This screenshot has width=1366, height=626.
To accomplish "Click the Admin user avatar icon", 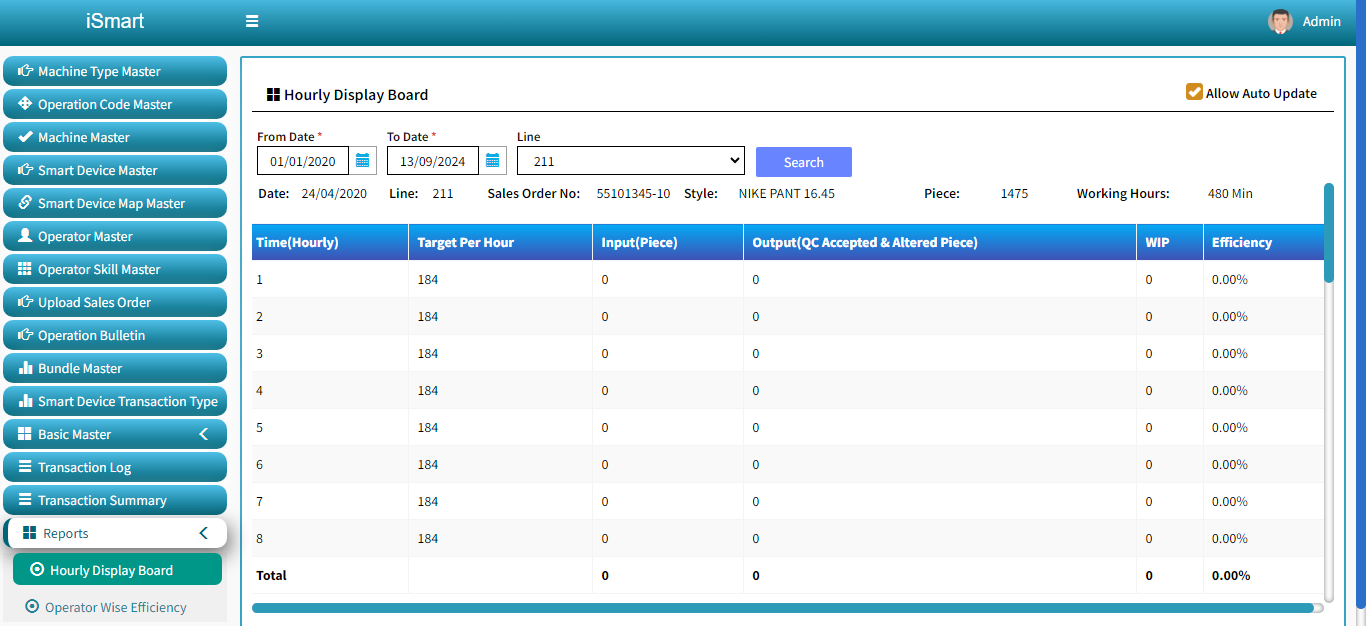I will [1280, 21].
